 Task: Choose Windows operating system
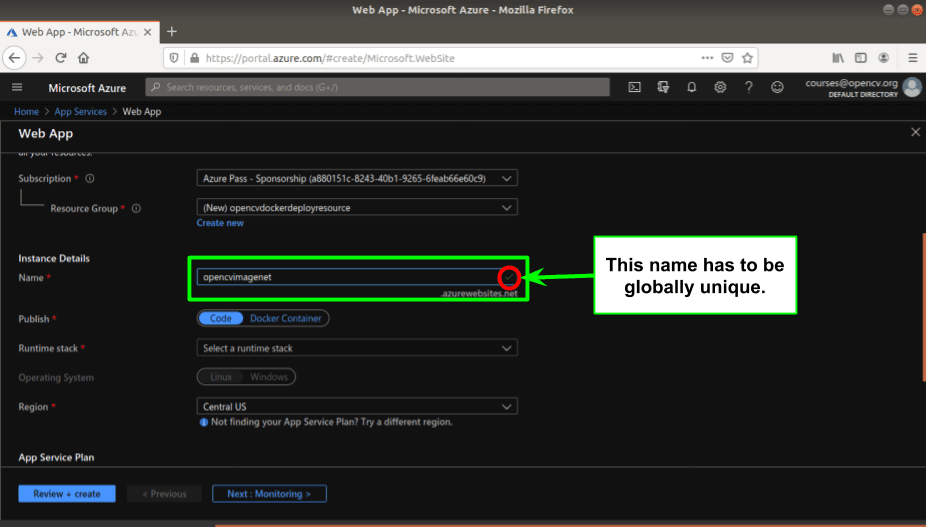click(x=269, y=377)
